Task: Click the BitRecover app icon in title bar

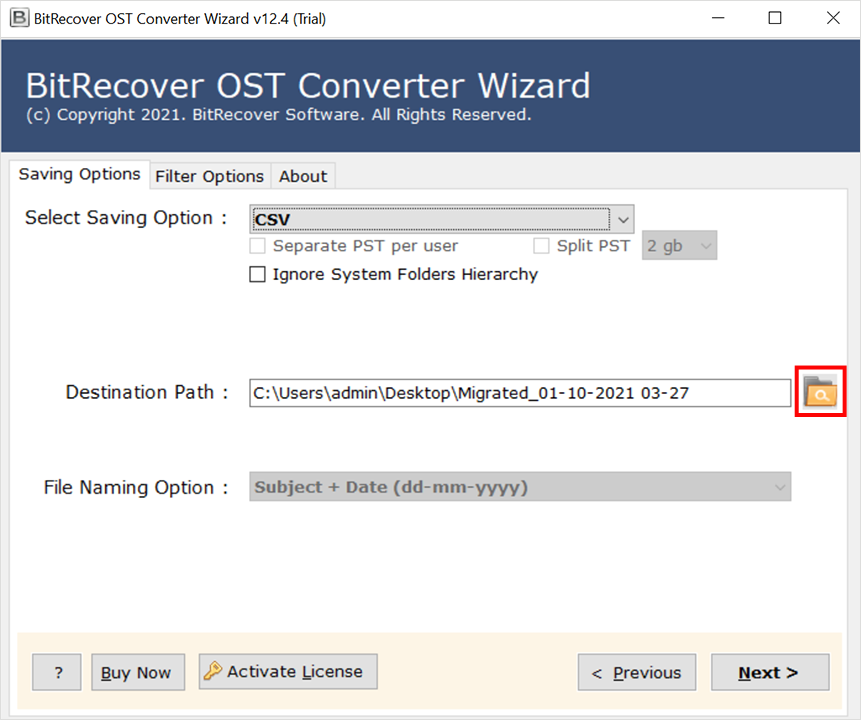Action: (19, 18)
